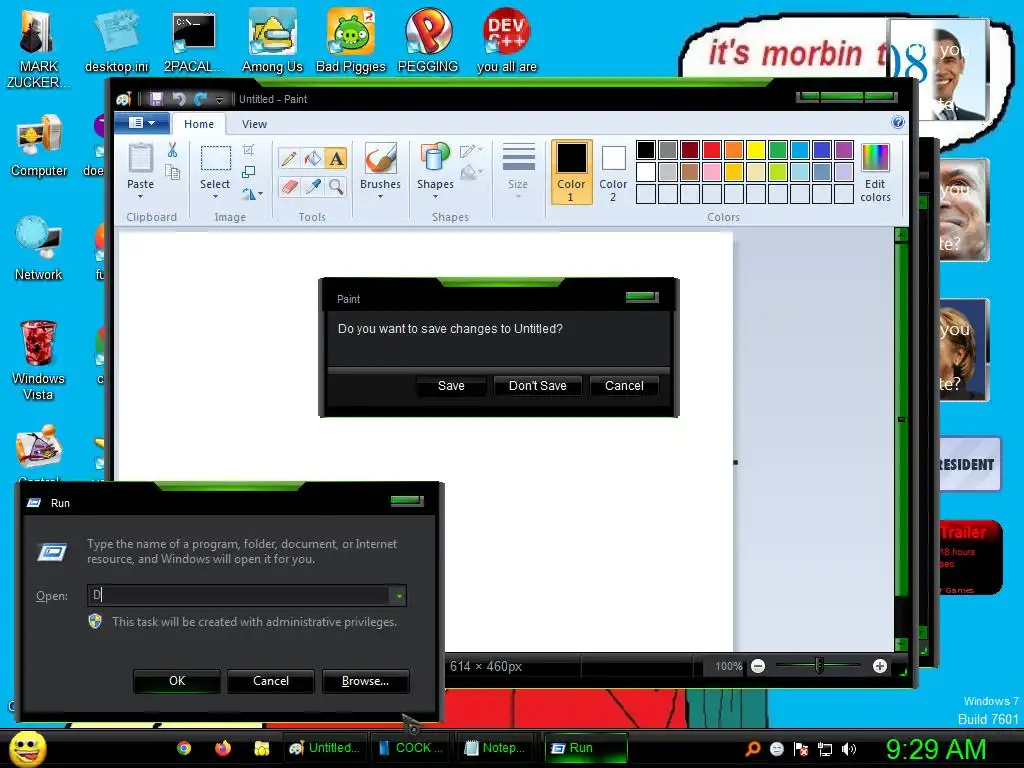1024x768 pixels.
Task: Pick the yellow color in palette
Action: (756, 150)
